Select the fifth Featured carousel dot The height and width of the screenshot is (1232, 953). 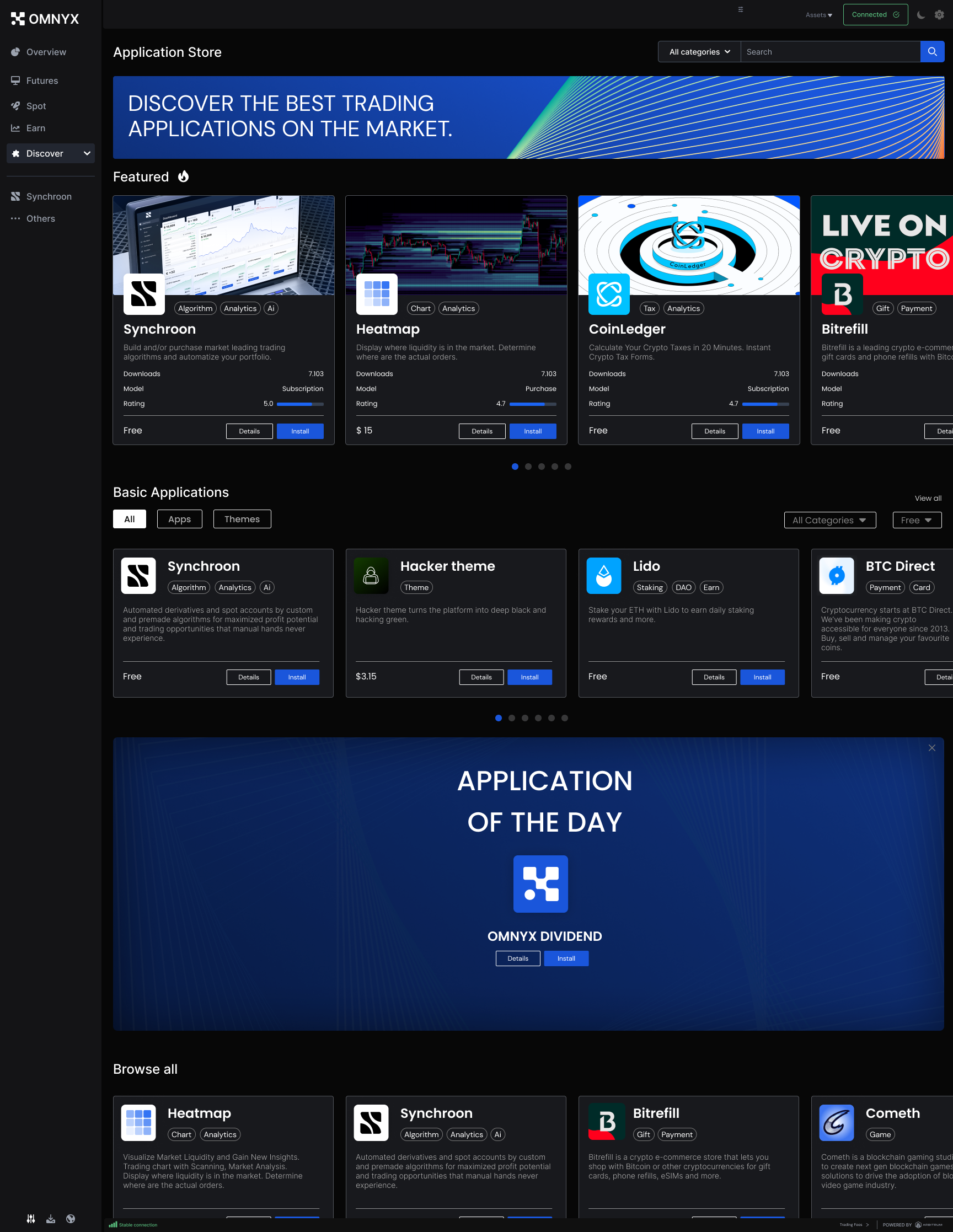coord(568,467)
